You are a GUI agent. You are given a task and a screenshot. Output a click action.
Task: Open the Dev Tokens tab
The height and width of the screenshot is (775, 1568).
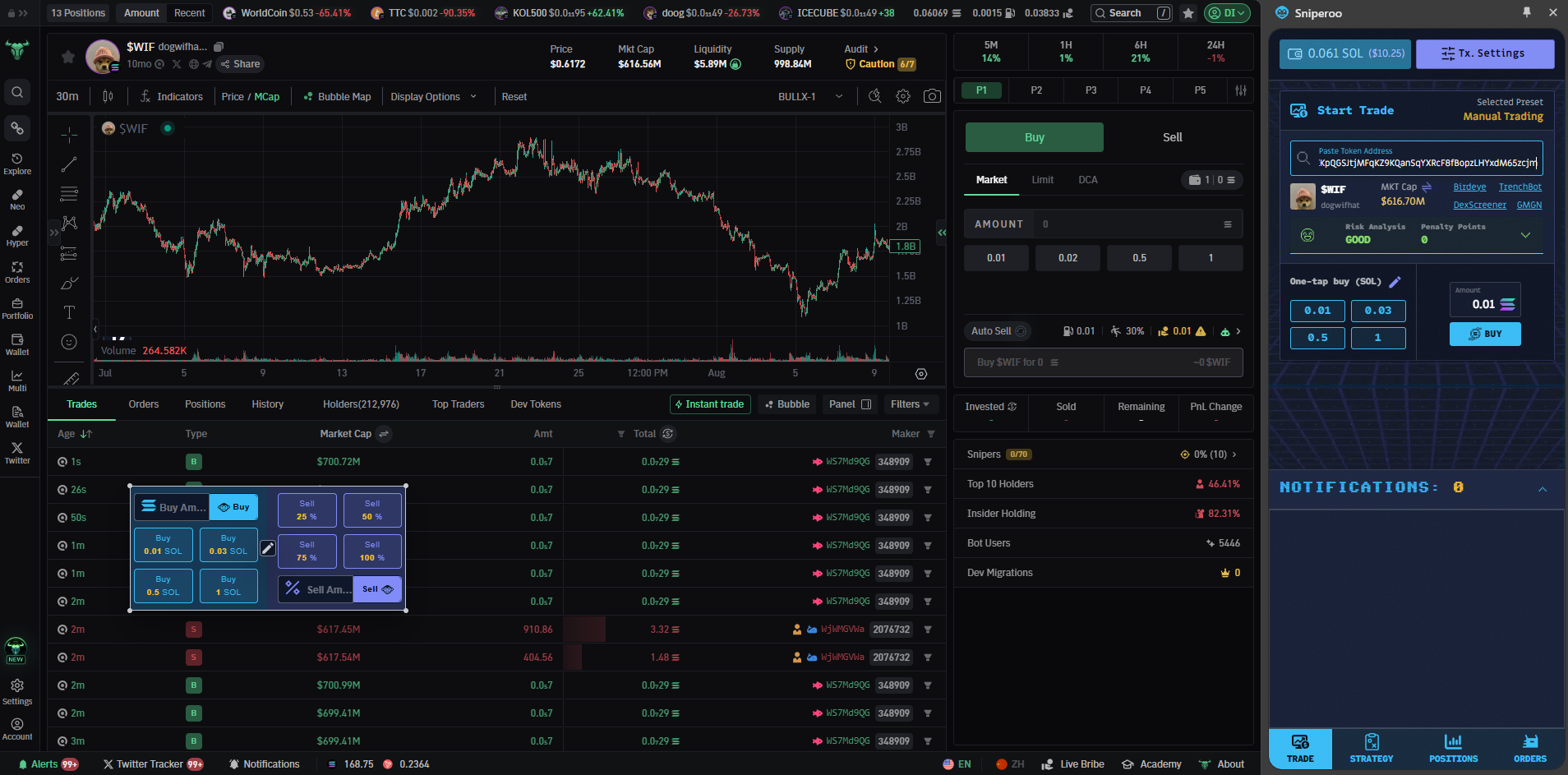[x=536, y=404]
